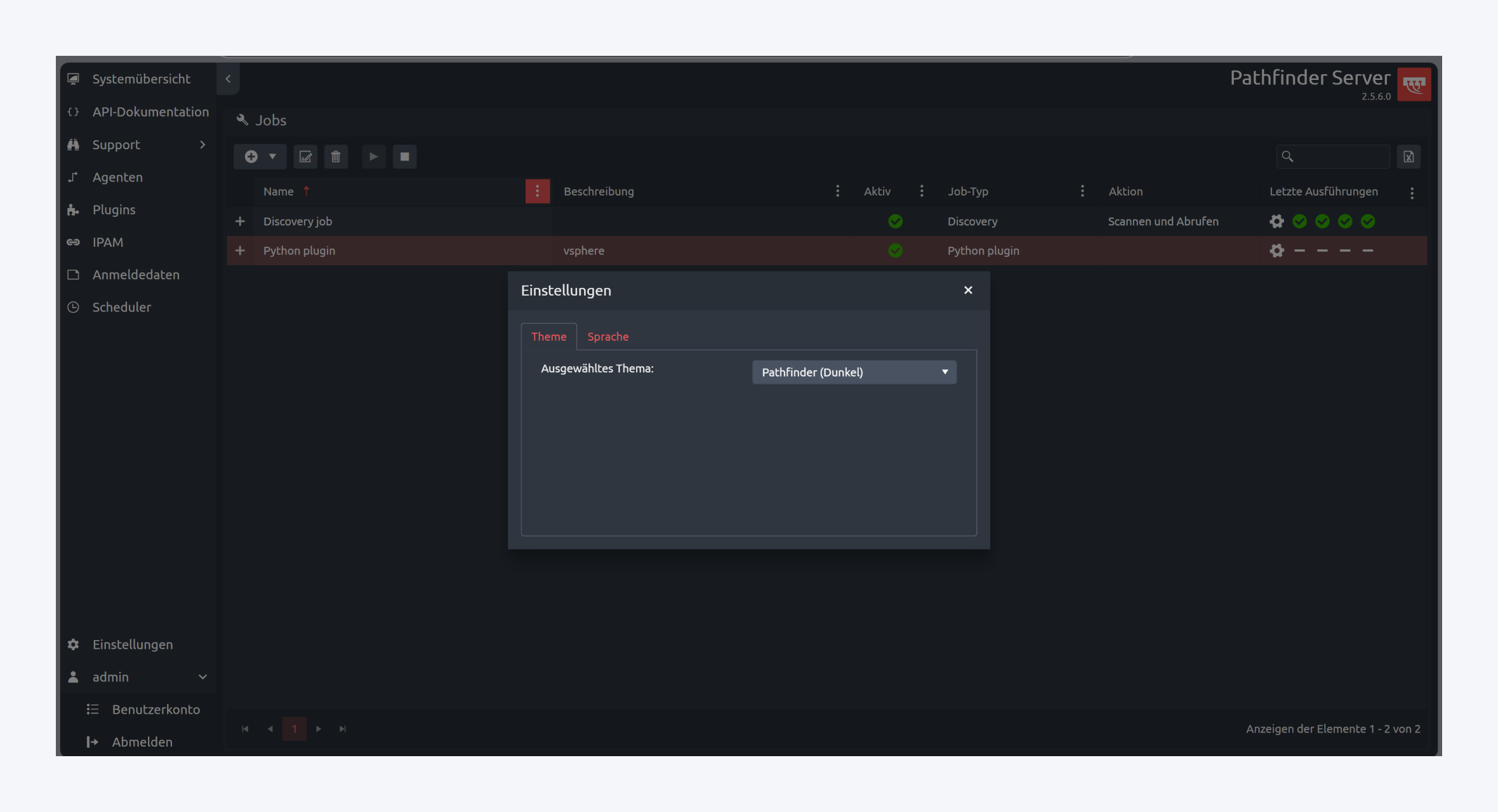The image size is (1498, 812).
Task: Toggle Aktiv checkmark for Discovery job
Action: click(895, 221)
